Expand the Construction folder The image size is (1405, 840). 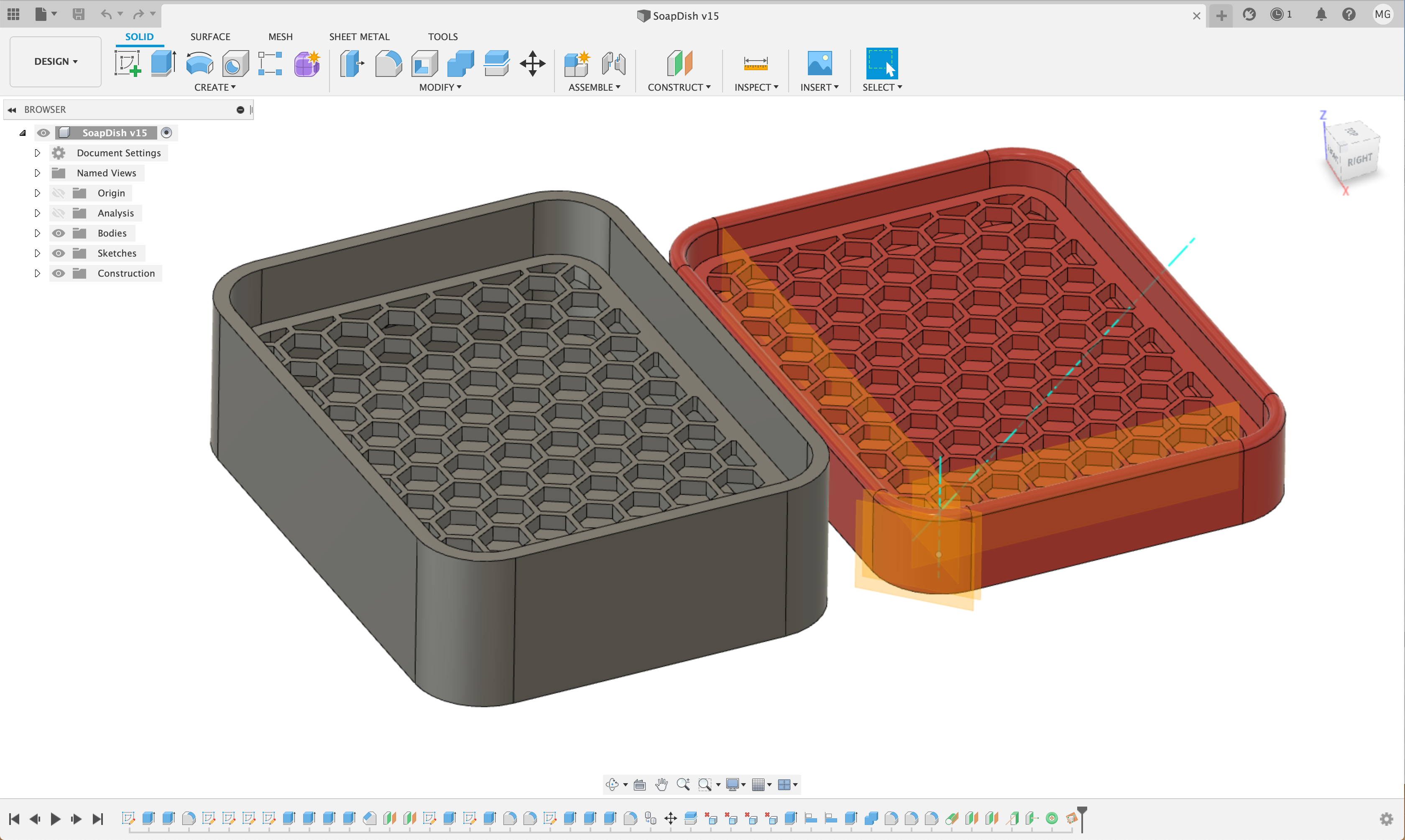[x=37, y=273]
